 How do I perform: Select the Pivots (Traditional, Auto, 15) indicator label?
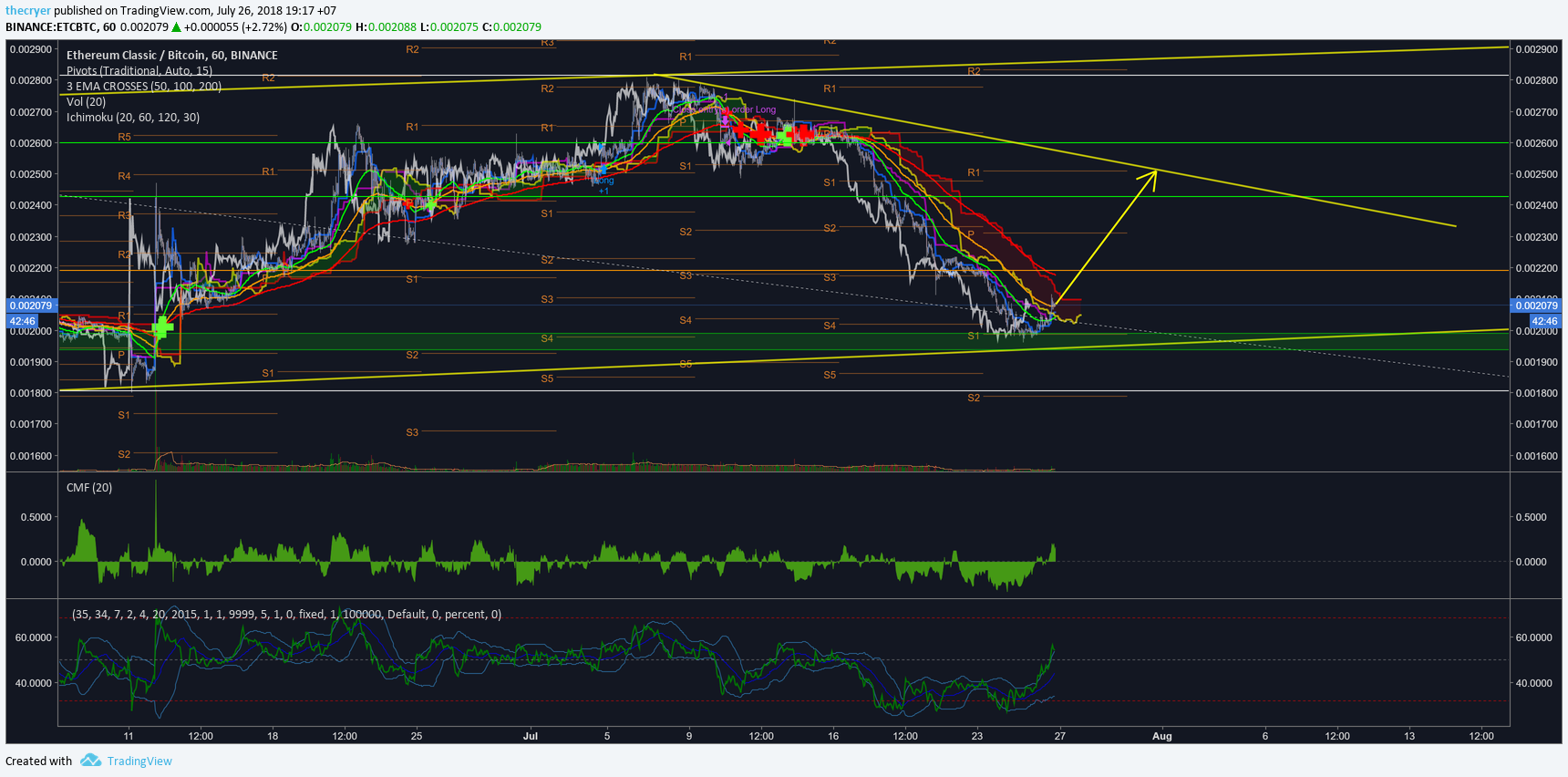pyautogui.click(x=139, y=70)
